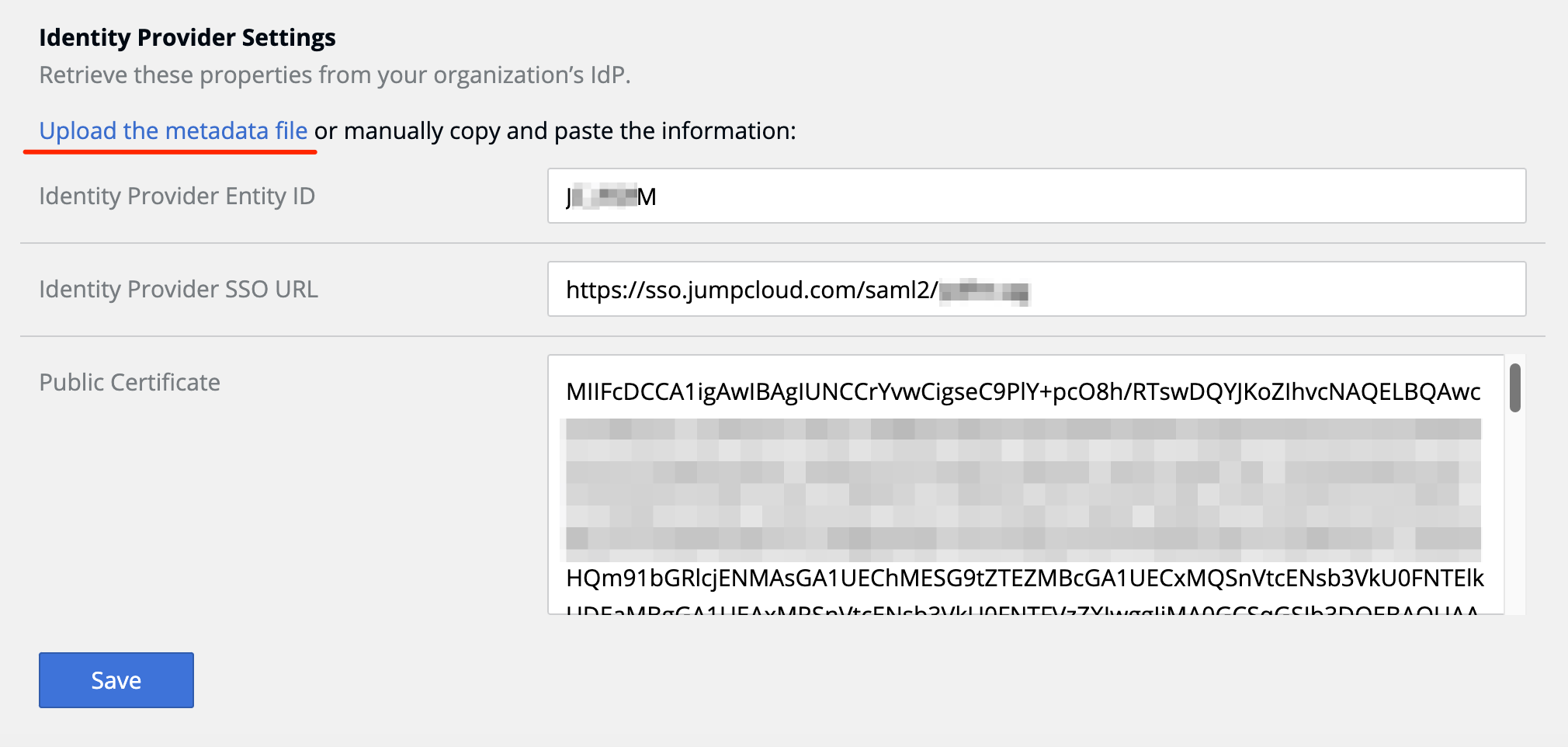Image resolution: width=1568 pixels, height=747 pixels.
Task: Focus the Identity Provider SSO URL input
Action: click(x=1036, y=289)
